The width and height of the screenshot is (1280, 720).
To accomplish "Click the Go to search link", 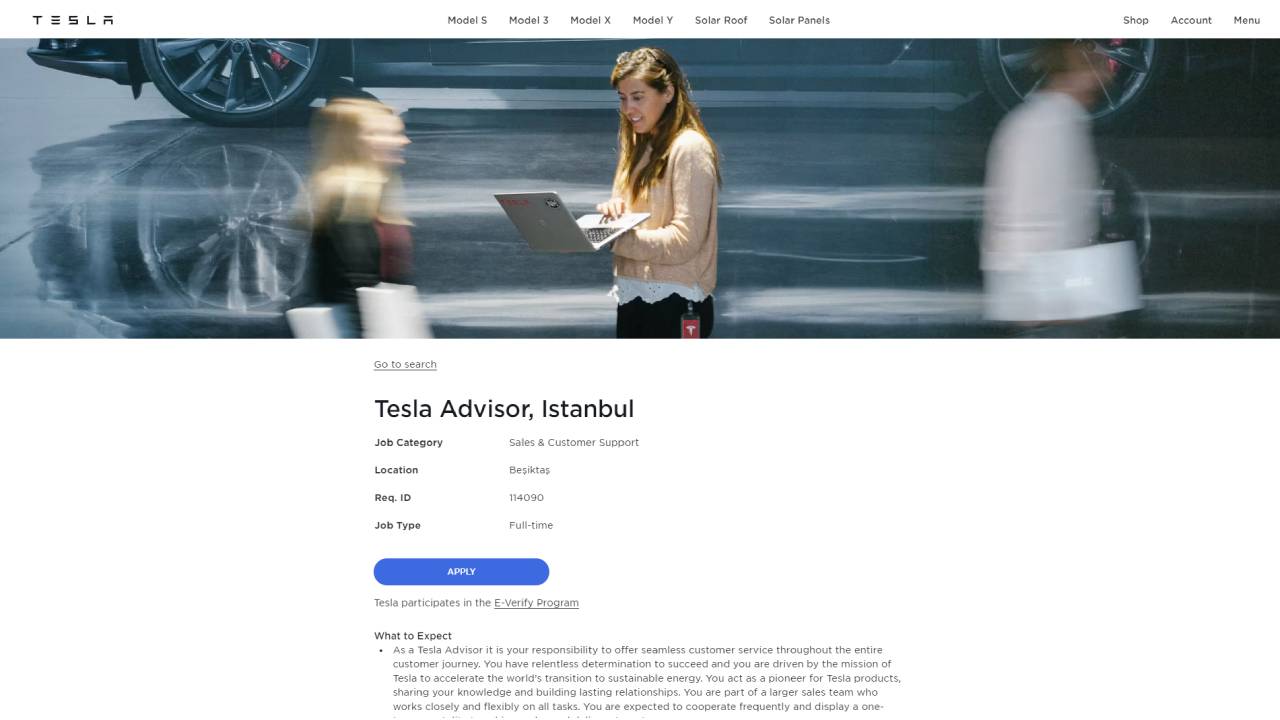I will click(405, 364).
